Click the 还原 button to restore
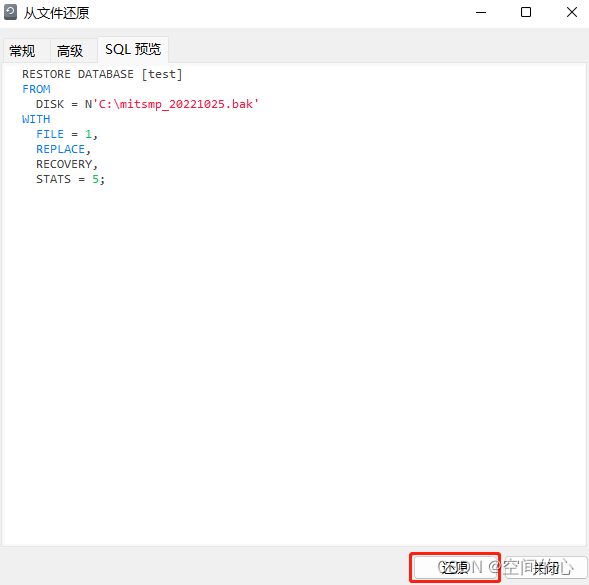This screenshot has width=589, height=585. pyautogui.click(x=455, y=567)
